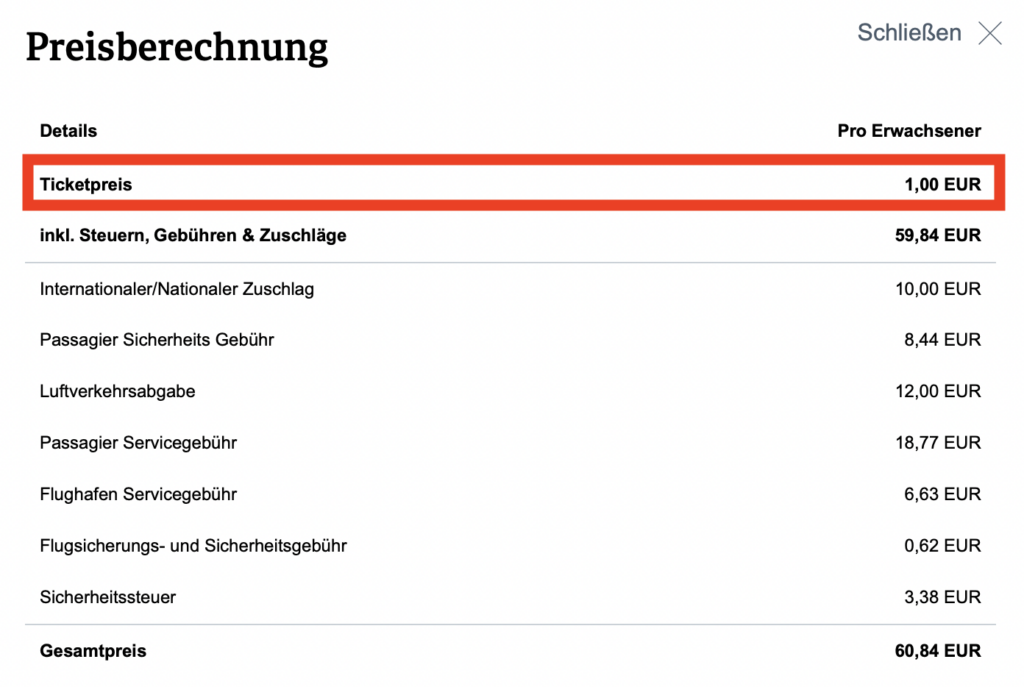
Task: Select the Details column header
Action: click(x=68, y=131)
